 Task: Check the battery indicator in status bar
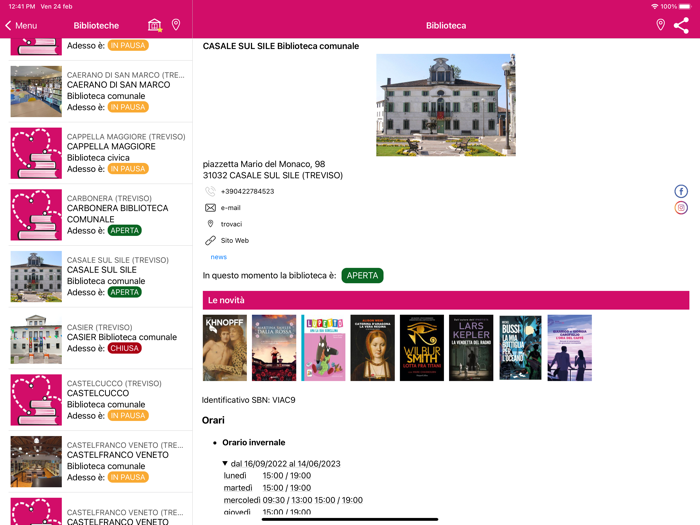click(x=685, y=7)
